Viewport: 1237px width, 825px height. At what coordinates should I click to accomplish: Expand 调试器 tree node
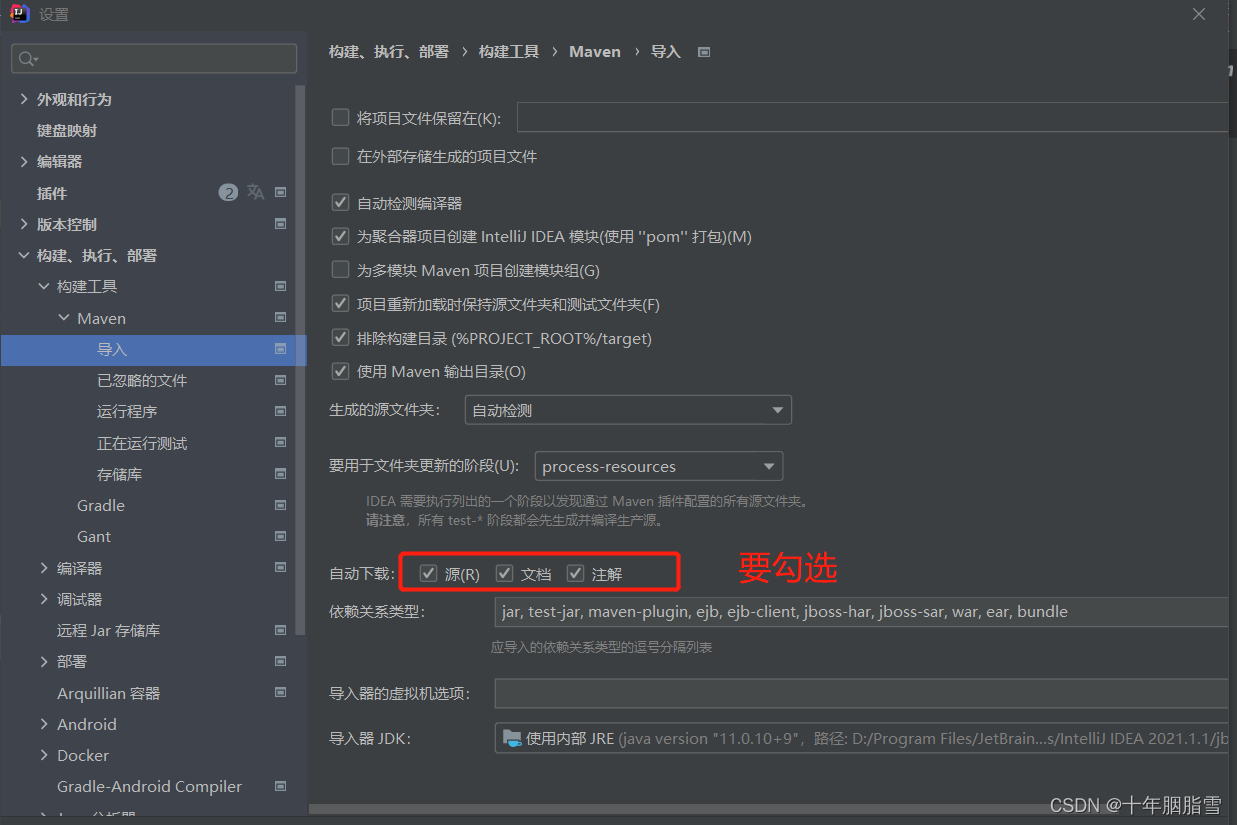tap(44, 599)
